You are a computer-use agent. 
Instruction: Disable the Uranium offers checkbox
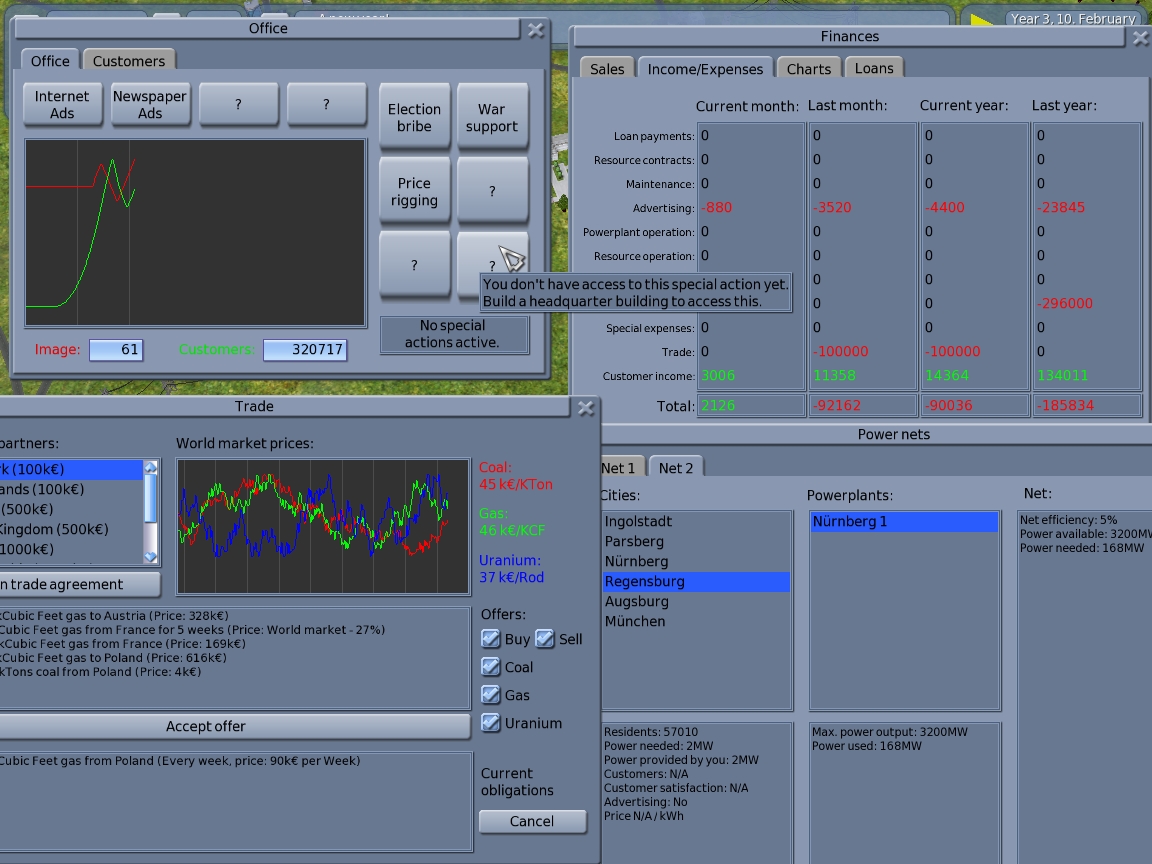pyautogui.click(x=491, y=723)
